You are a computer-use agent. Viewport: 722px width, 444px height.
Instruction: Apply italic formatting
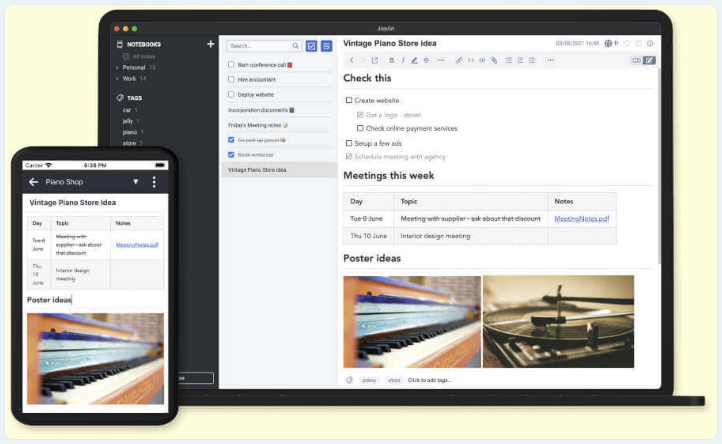[403, 60]
